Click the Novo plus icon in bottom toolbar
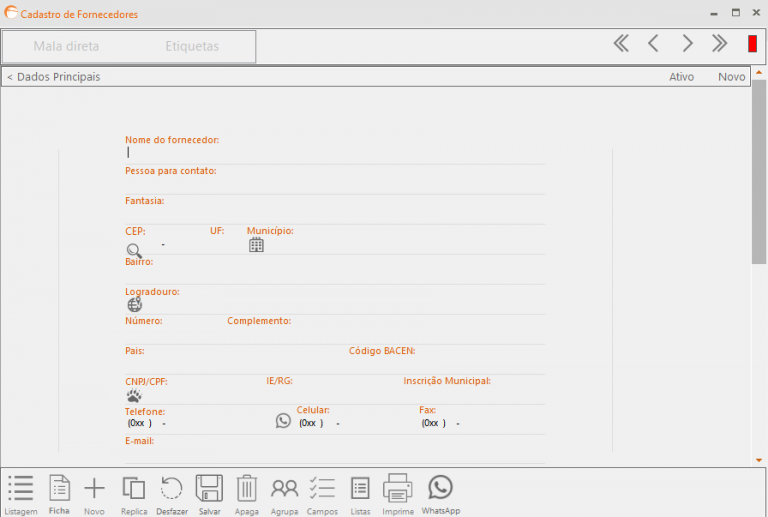The image size is (768, 517). pos(94,489)
